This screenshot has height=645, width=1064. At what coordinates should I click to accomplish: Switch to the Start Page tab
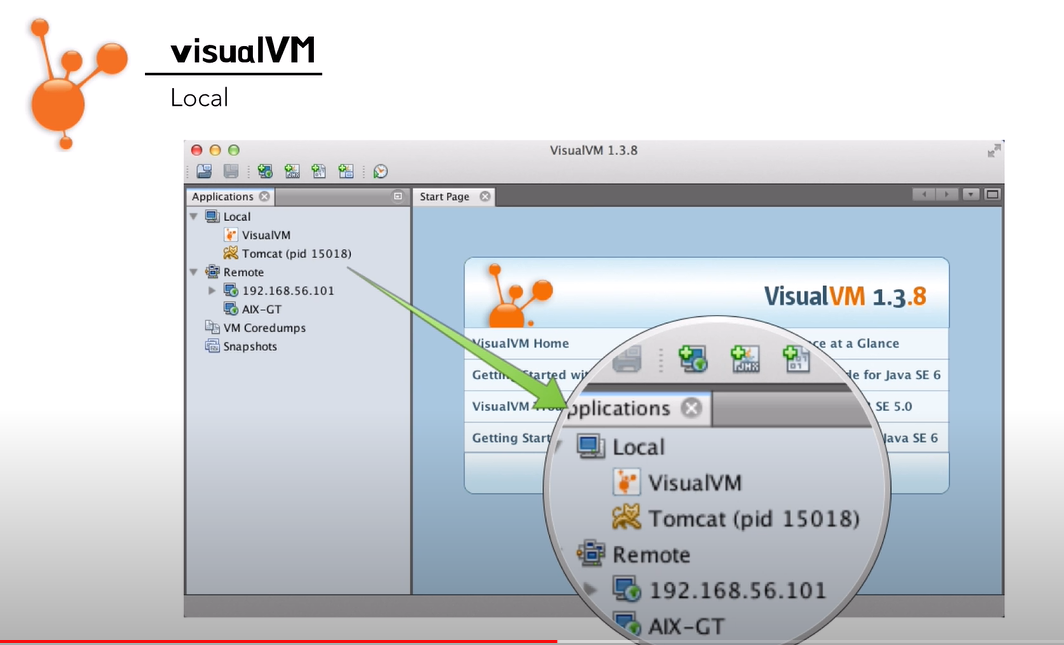coord(444,196)
